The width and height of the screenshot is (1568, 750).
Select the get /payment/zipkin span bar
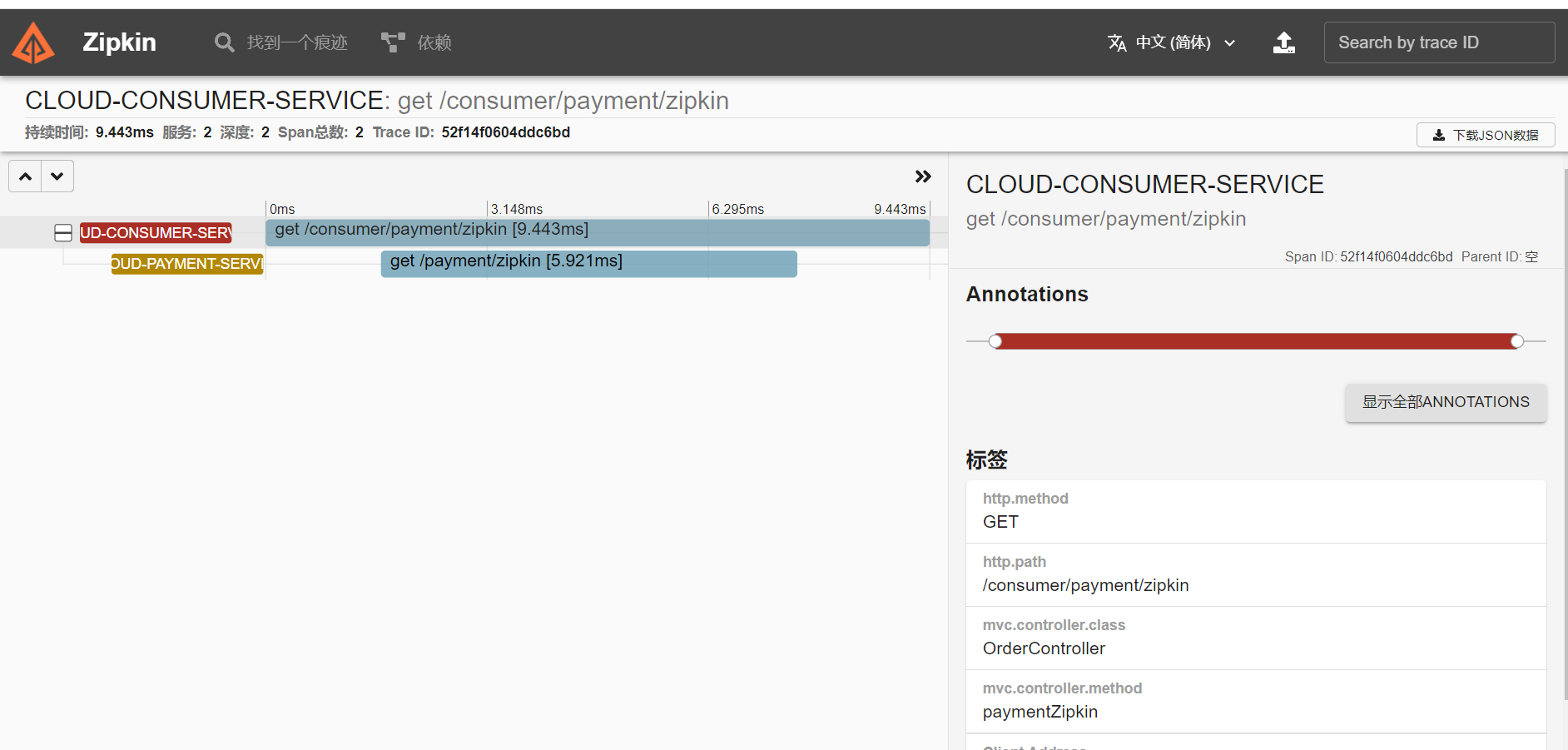tap(588, 264)
